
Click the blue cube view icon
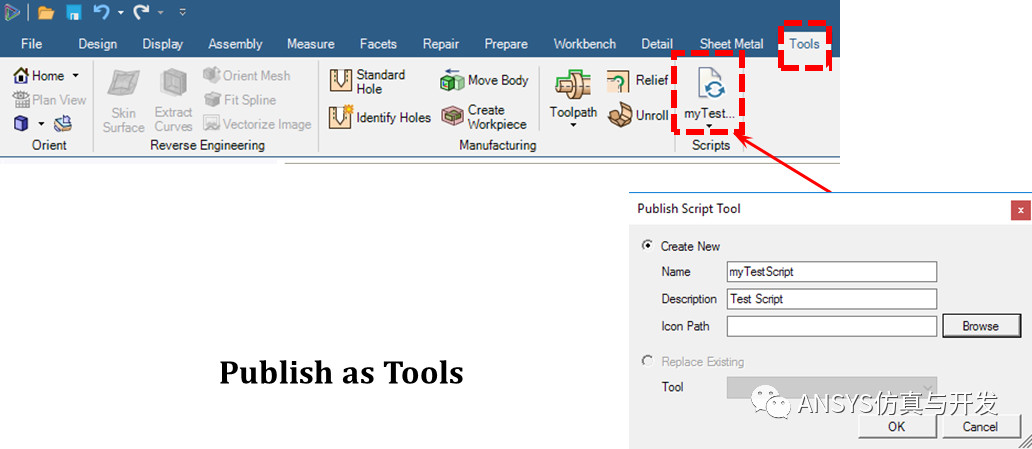[22, 123]
